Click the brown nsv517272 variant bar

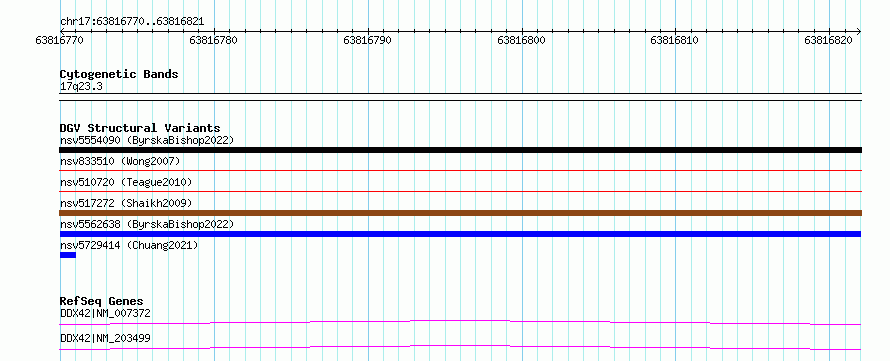click(x=460, y=213)
